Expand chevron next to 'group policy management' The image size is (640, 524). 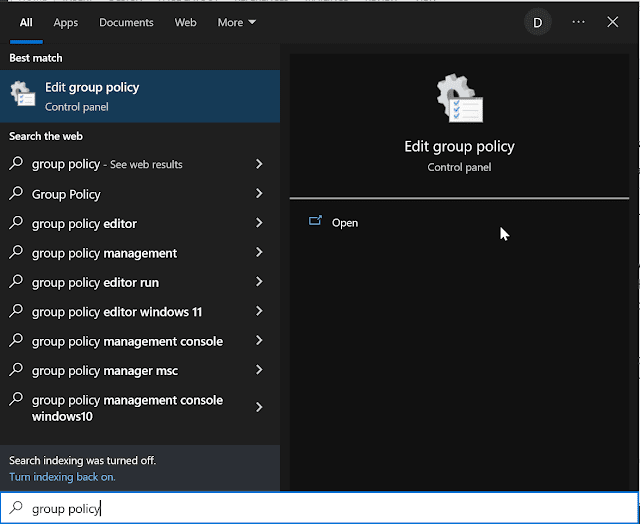coord(259,252)
